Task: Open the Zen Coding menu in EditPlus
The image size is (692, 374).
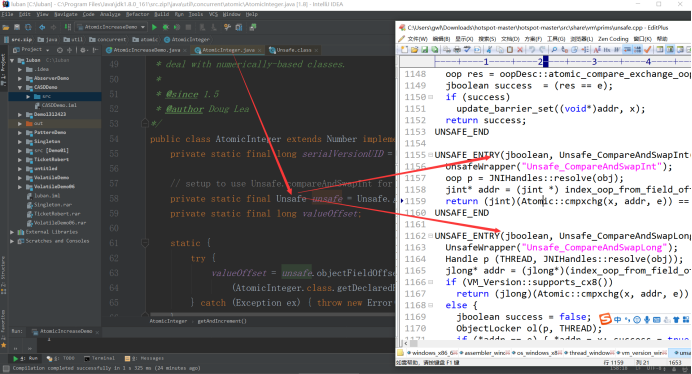Action: tap(613, 39)
